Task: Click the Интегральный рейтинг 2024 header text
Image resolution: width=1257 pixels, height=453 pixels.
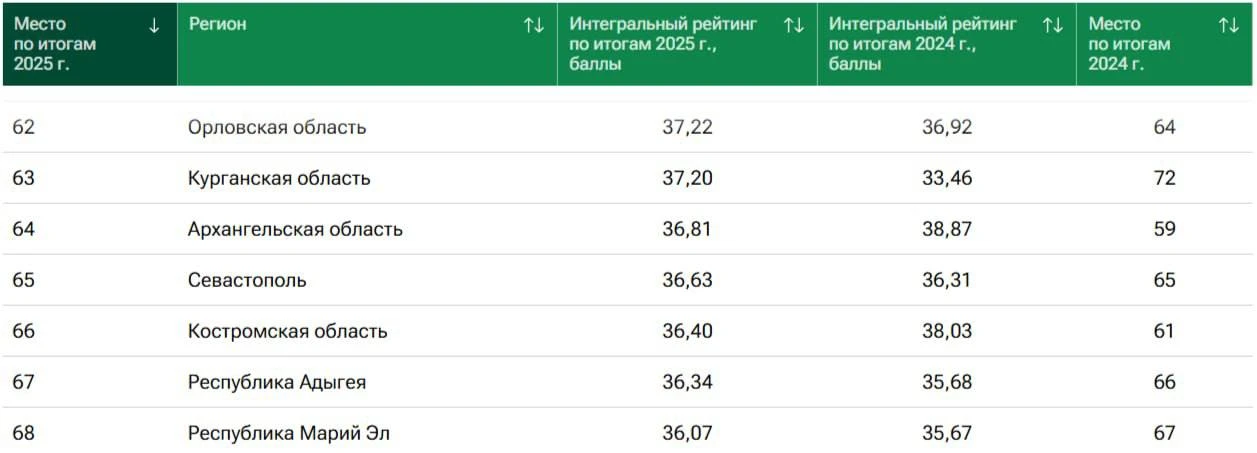Action: tap(923, 44)
